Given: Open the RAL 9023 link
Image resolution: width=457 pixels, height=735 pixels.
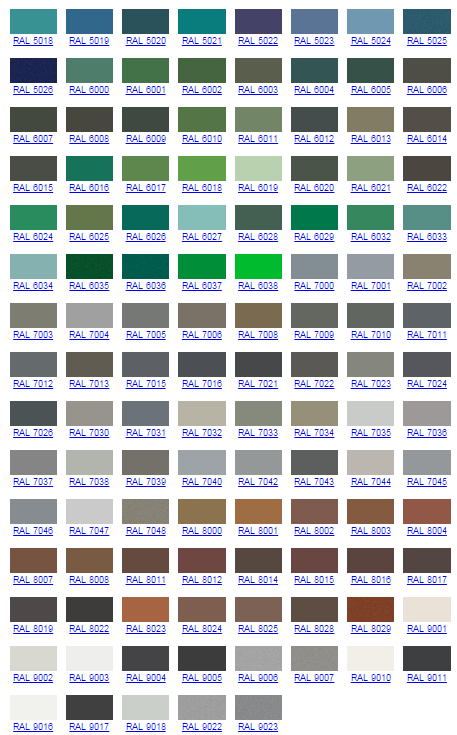Looking at the screenshot, I should click(x=258, y=727).
